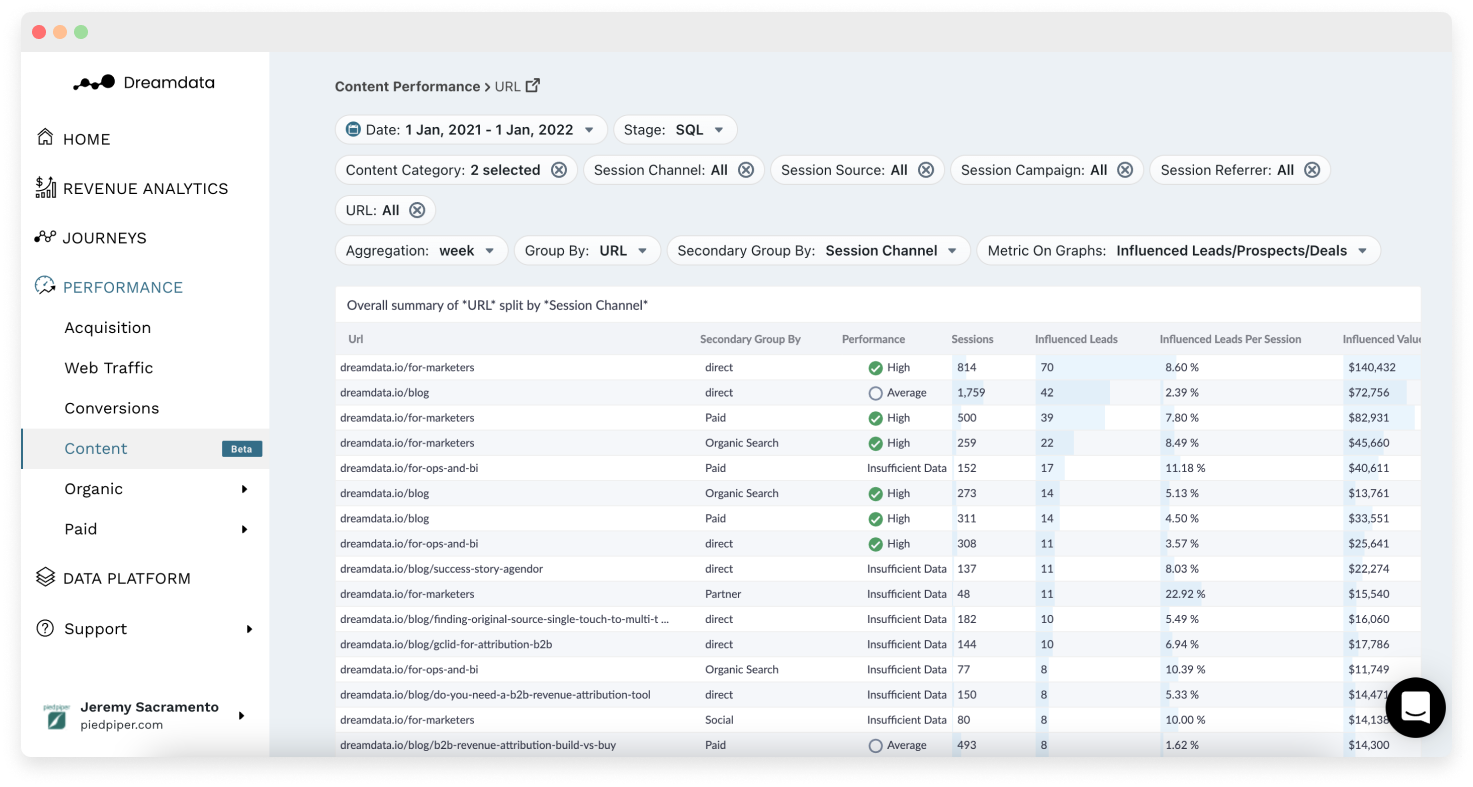Open the Intercom chat bubble
Screen dimensions: 1473x787
[x=1416, y=707]
